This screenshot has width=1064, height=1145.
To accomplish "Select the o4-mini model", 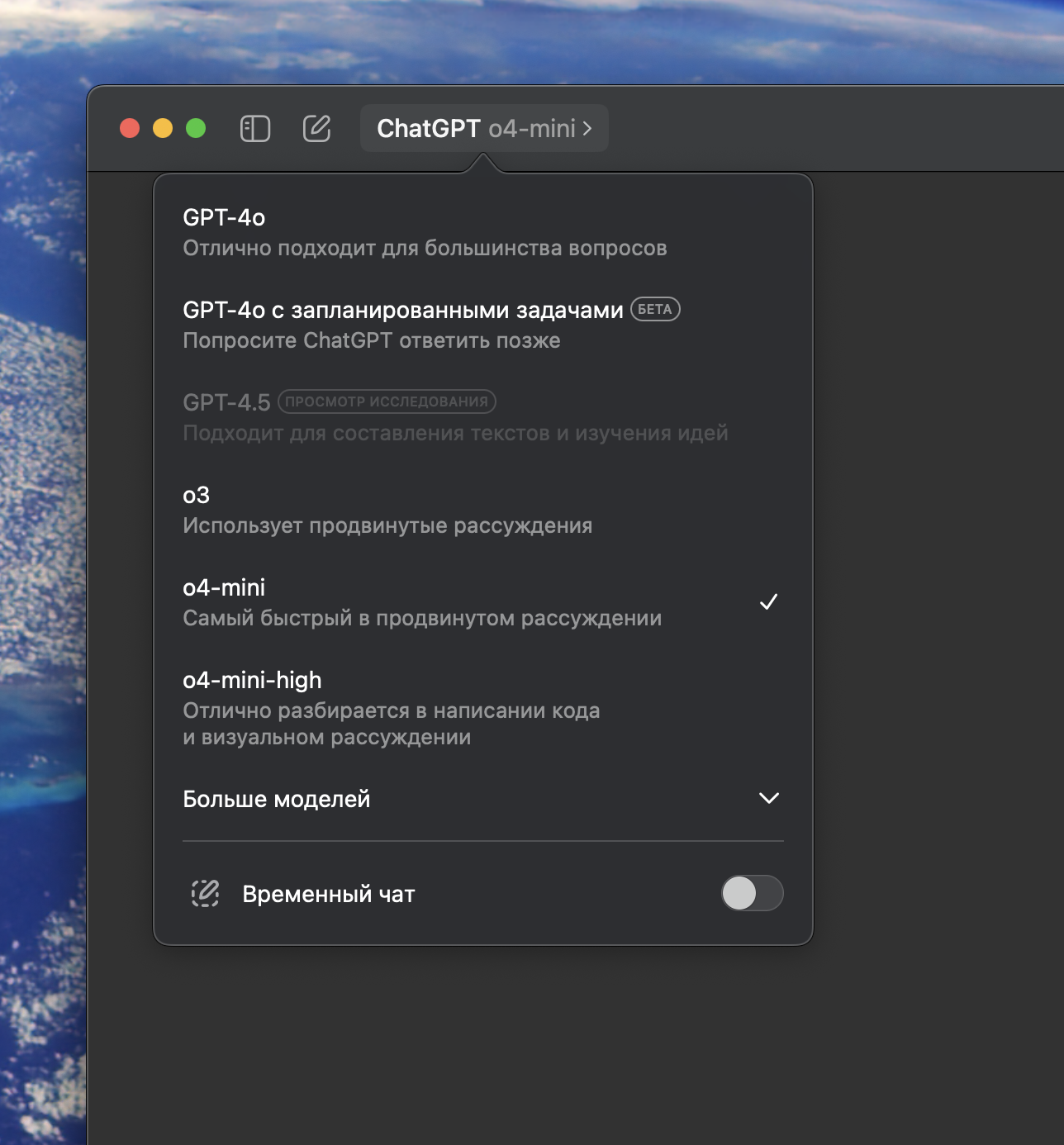I will (x=483, y=602).
